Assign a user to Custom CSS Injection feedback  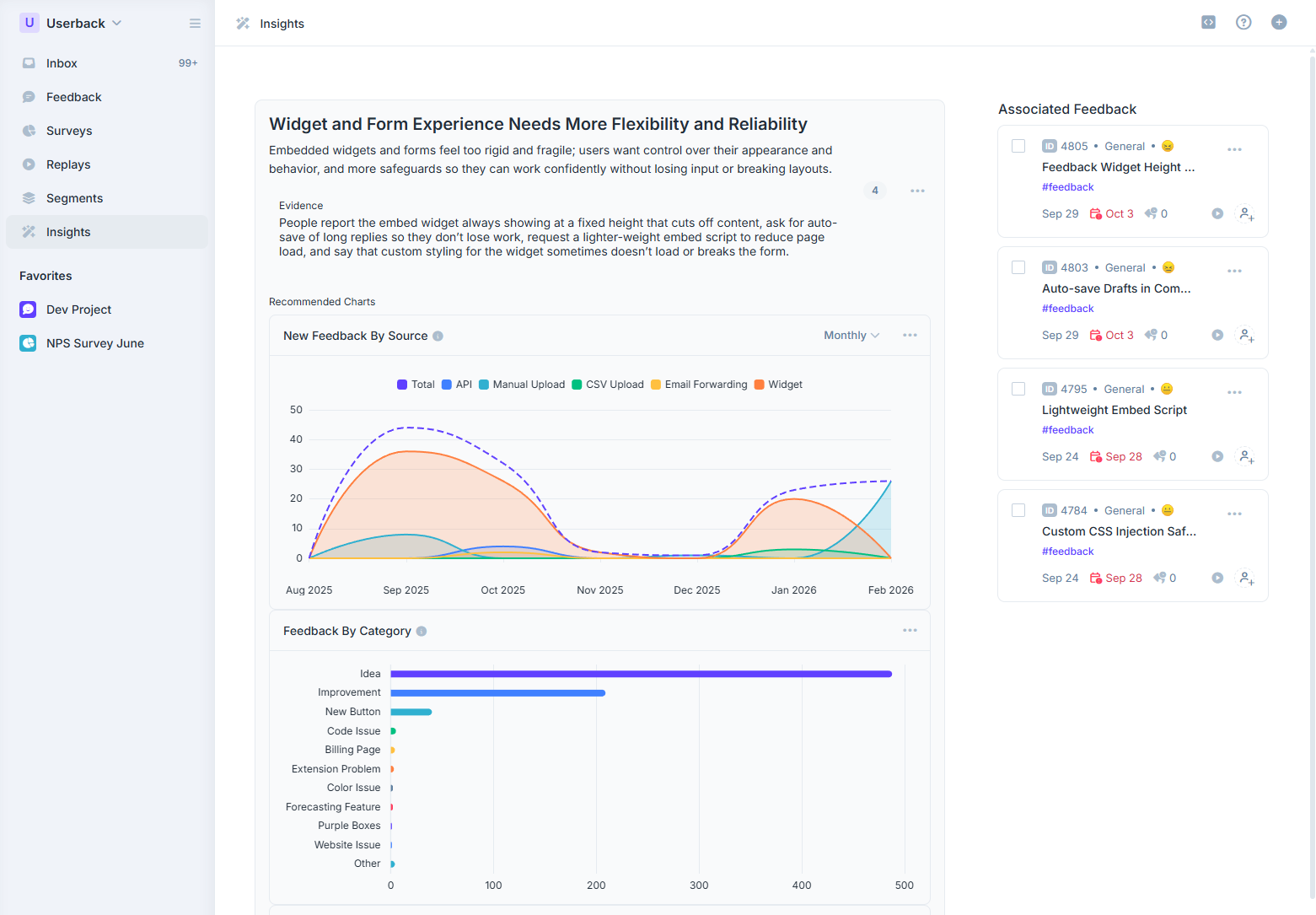tap(1245, 578)
